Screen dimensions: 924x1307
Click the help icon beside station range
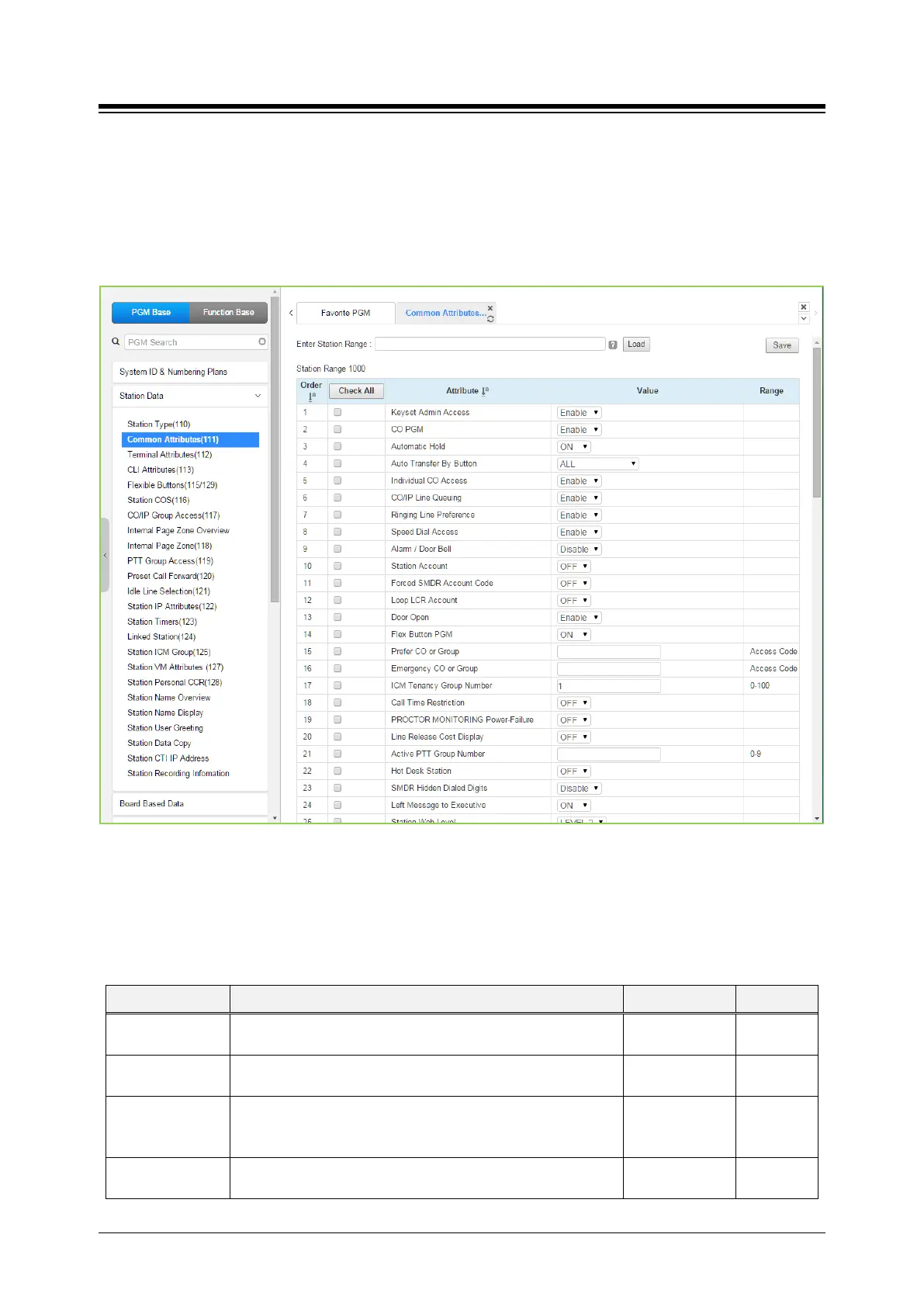[x=613, y=345]
